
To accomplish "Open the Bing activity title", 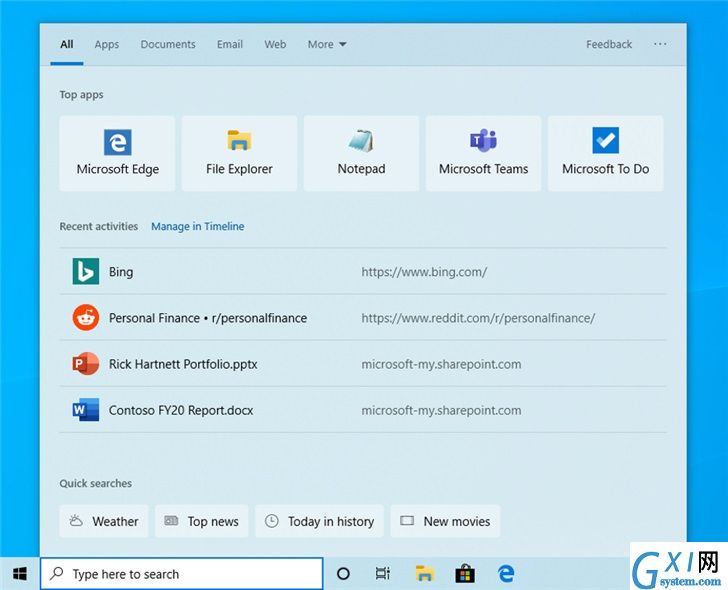I will click(x=121, y=272).
